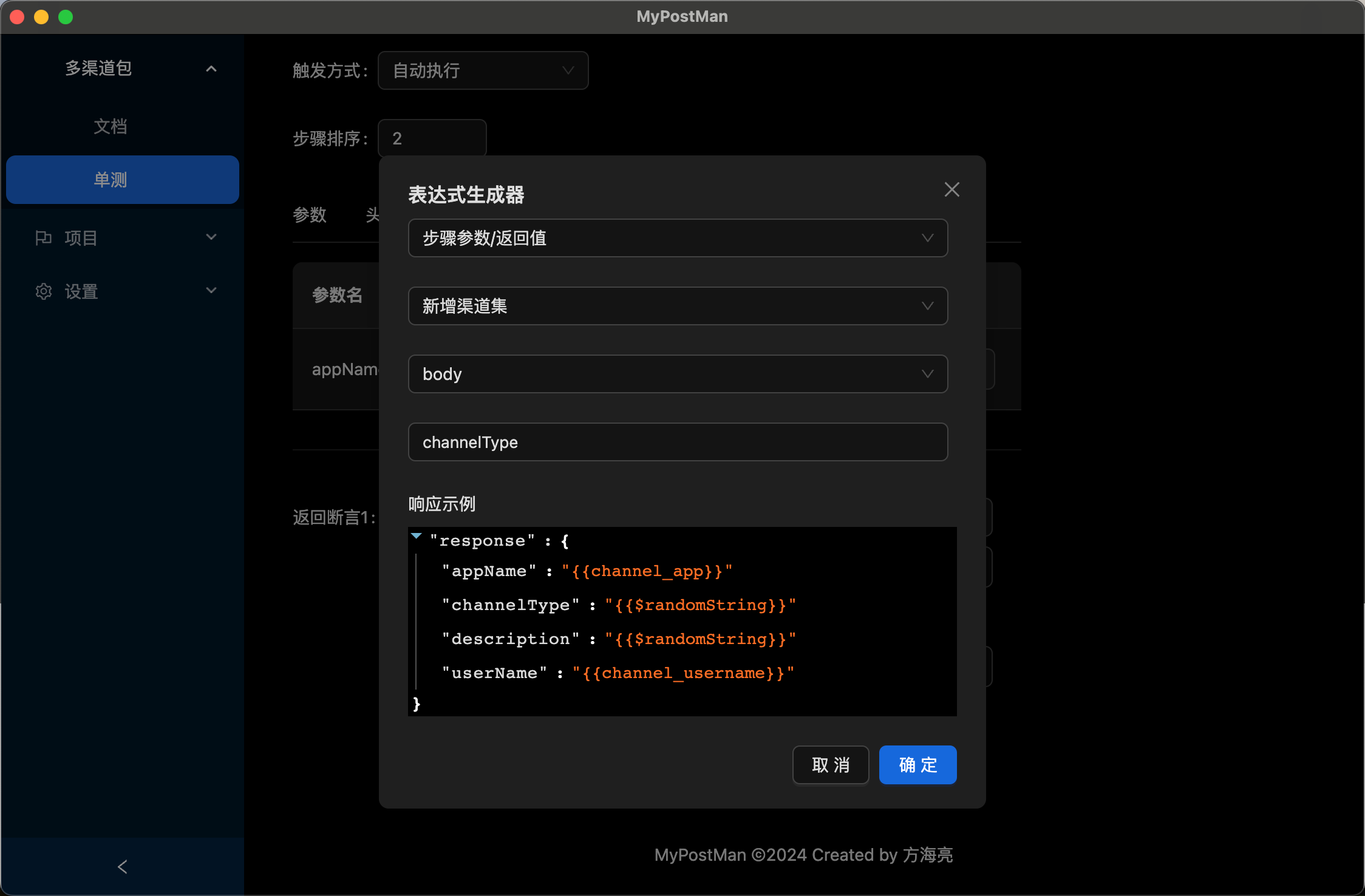The width and height of the screenshot is (1365, 896).
Task: Close the expression generator dialog
Action: point(951,190)
